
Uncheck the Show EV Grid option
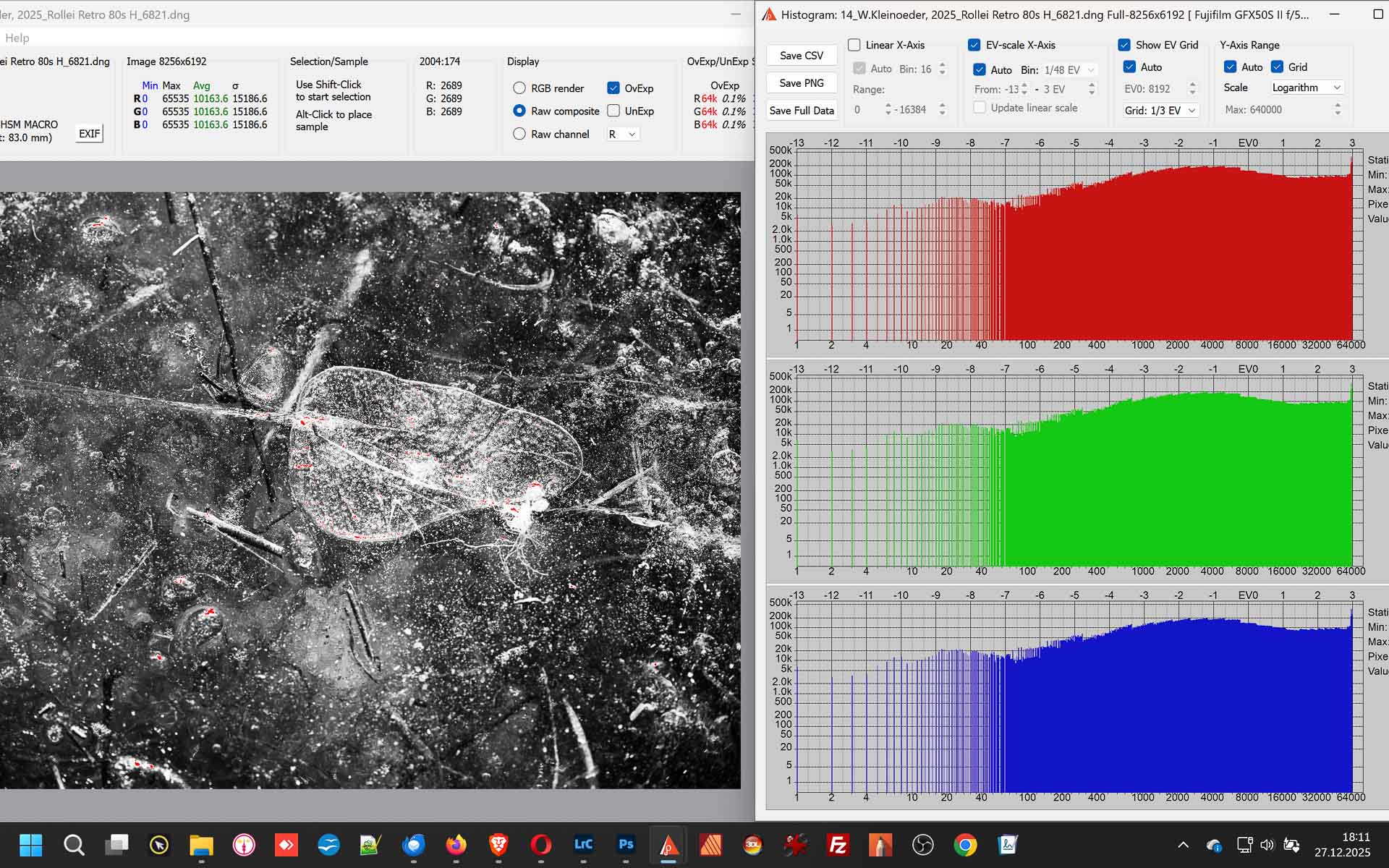tap(1124, 45)
